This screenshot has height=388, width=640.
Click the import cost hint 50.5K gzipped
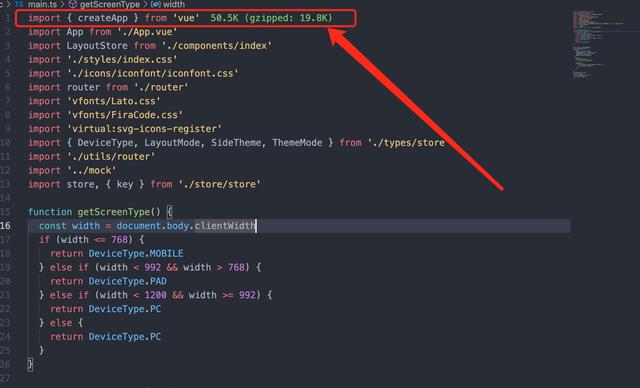click(x=271, y=18)
